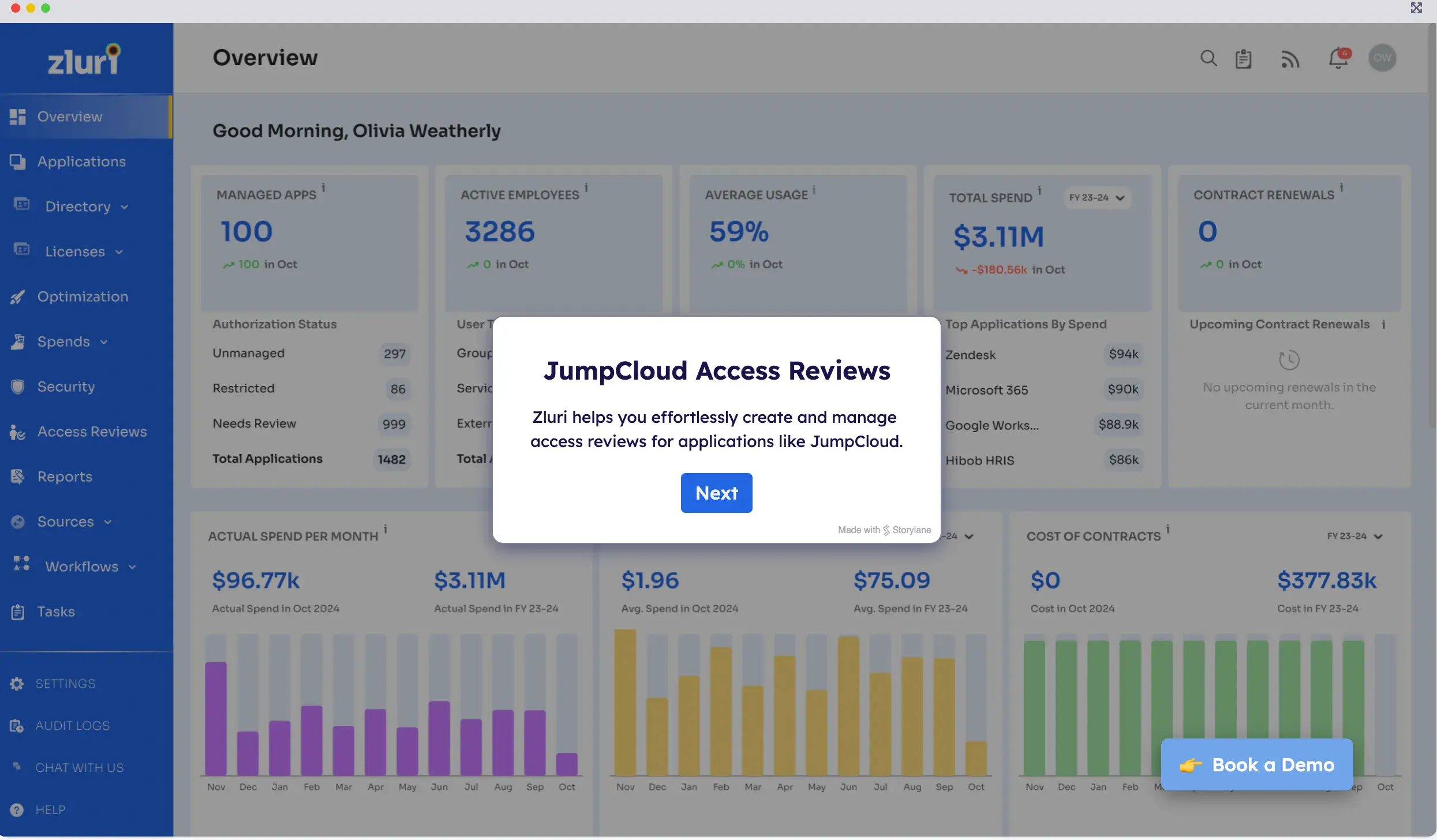Viewport: 1437px width, 840px height.
Task: Click info icon next to Actual Spend Per Month
Action: coord(386,529)
